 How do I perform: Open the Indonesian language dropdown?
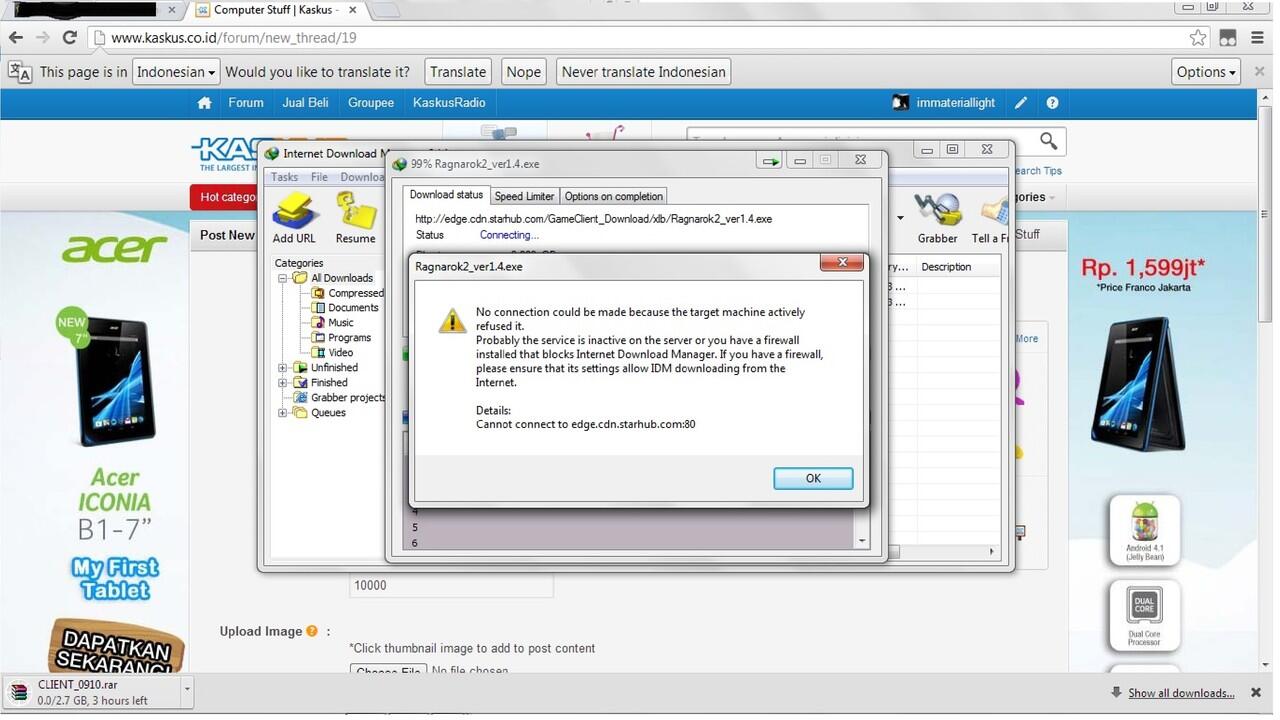[176, 72]
